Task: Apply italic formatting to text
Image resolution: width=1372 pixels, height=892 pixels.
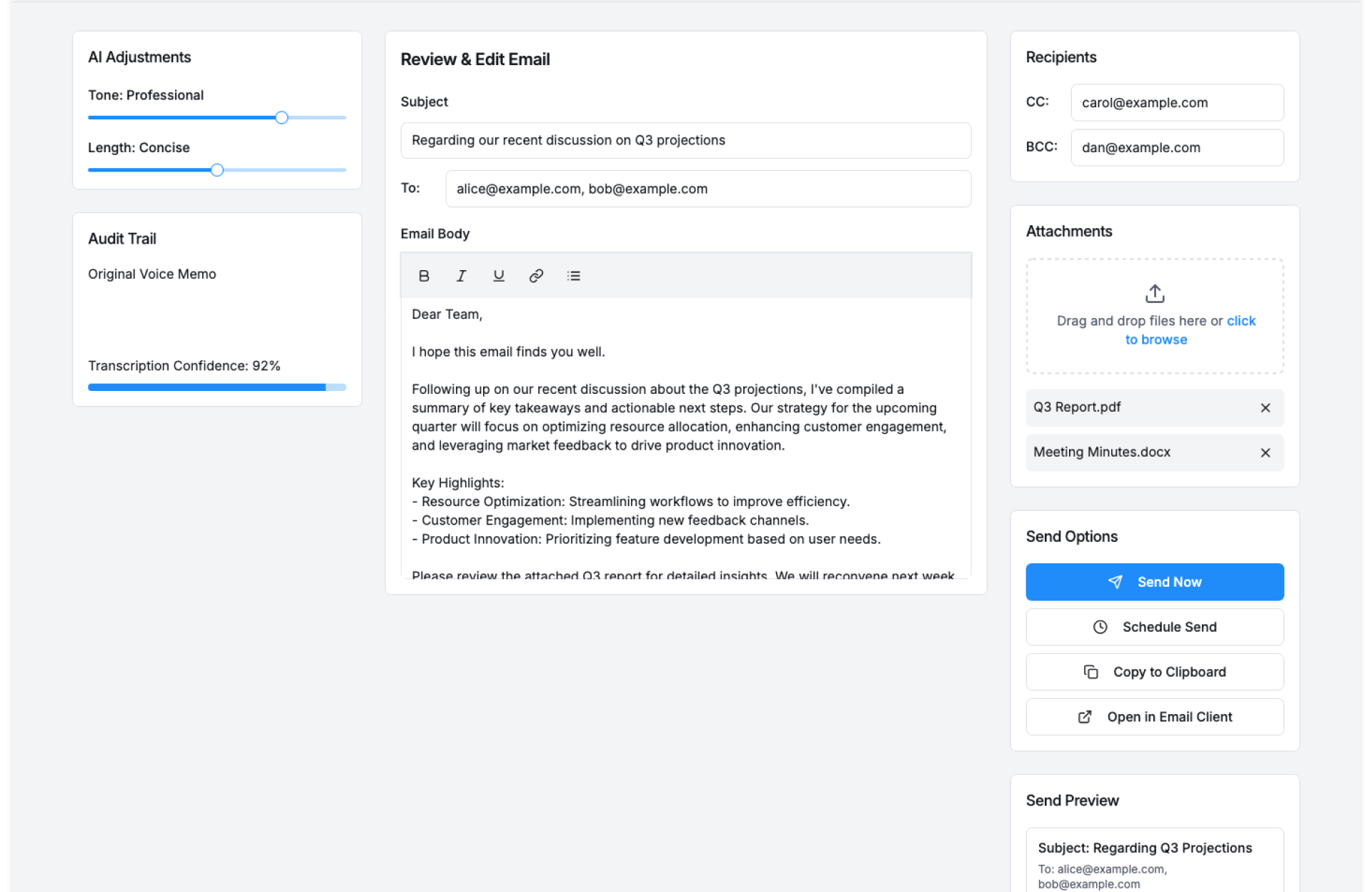Action: click(x=461, y=276)
